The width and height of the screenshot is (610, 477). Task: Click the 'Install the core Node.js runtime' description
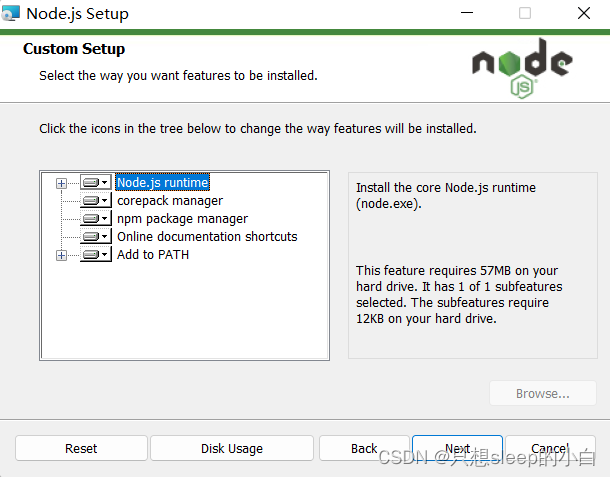click(x=446, y=196)
